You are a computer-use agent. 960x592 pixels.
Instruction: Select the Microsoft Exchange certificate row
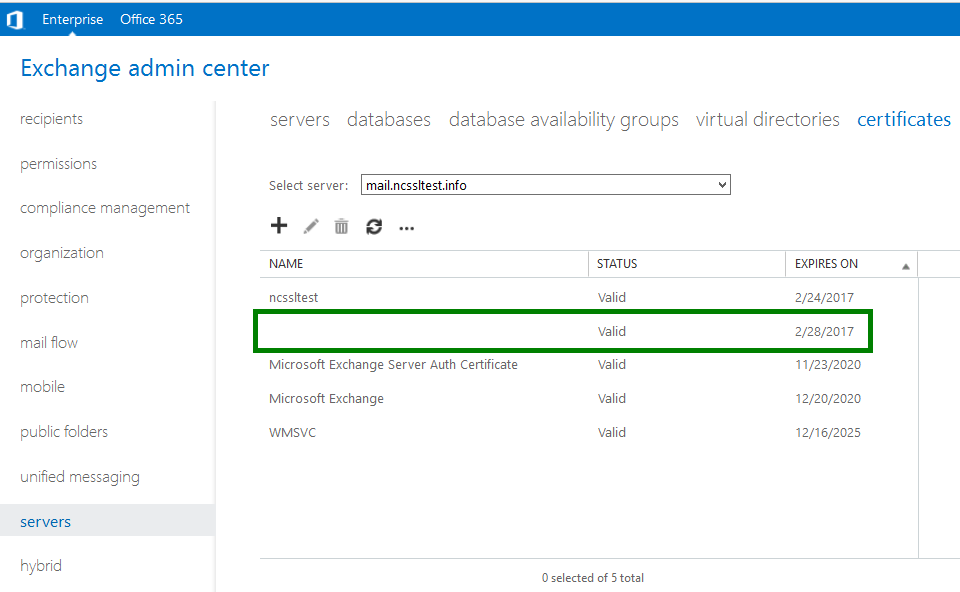pyautogui.click(x=589, y=399)
